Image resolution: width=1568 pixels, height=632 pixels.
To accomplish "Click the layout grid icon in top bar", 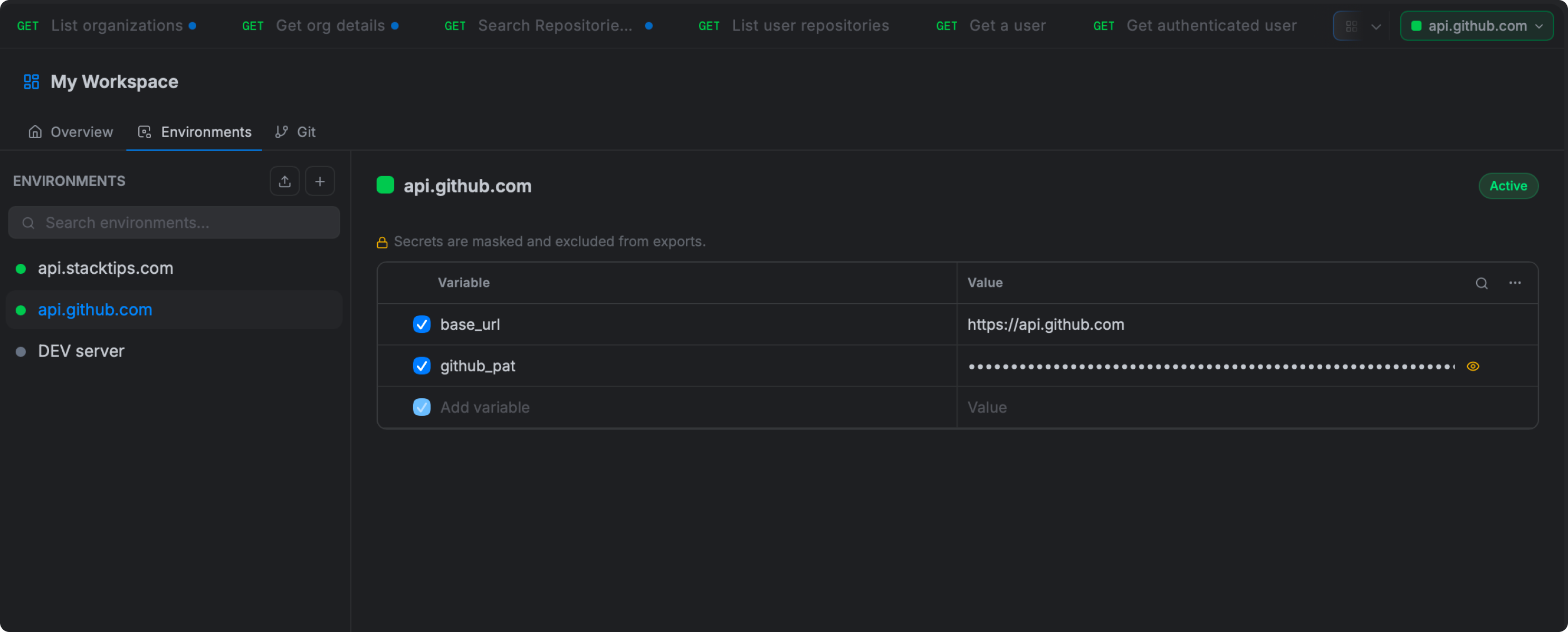I will point(1351,26).
